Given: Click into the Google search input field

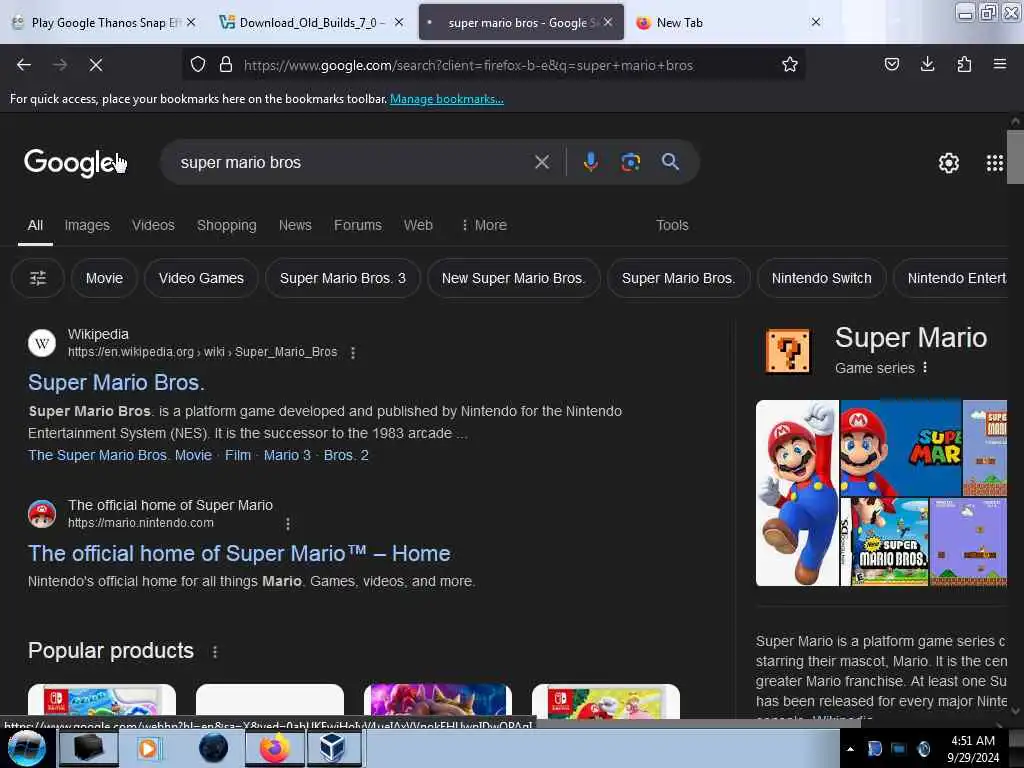Looking at the screenshot, I should 353,162.
